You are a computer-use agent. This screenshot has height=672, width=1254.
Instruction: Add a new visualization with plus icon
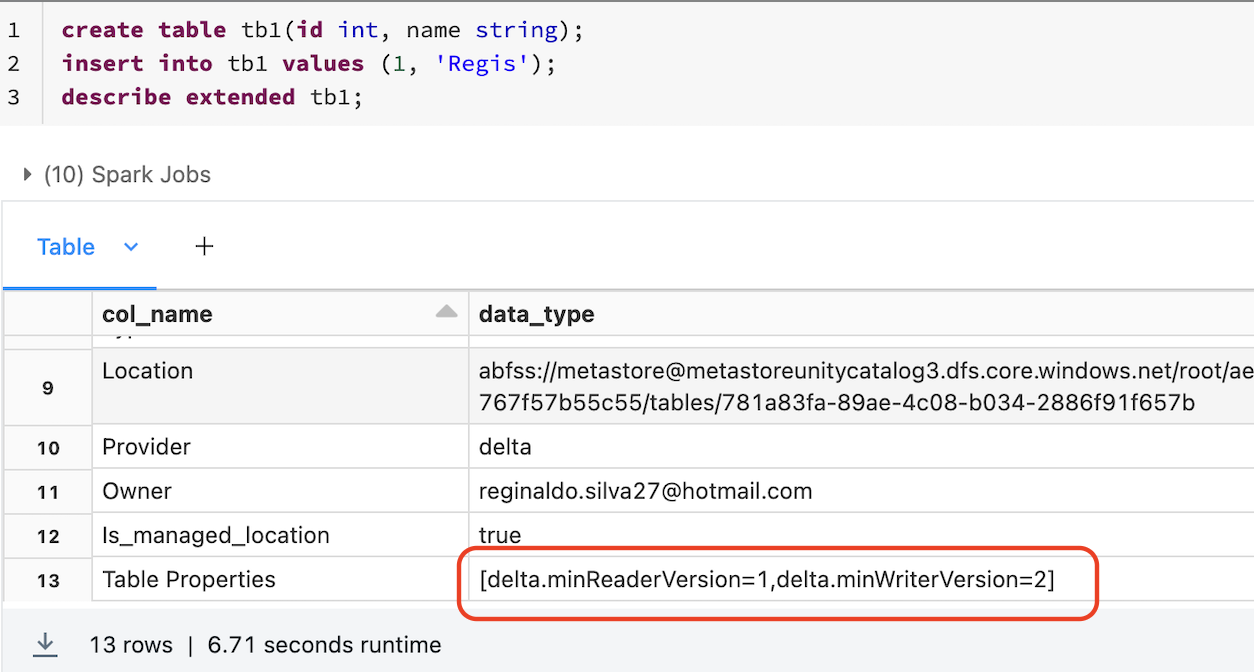pyautogui.click(x=204, y=246)
